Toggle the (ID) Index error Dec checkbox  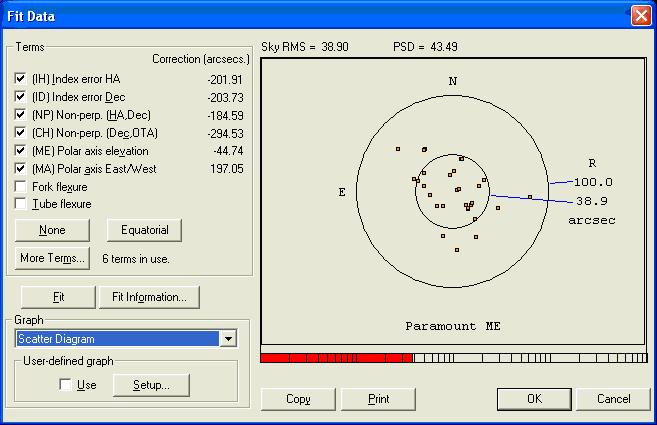pos(21,97)
